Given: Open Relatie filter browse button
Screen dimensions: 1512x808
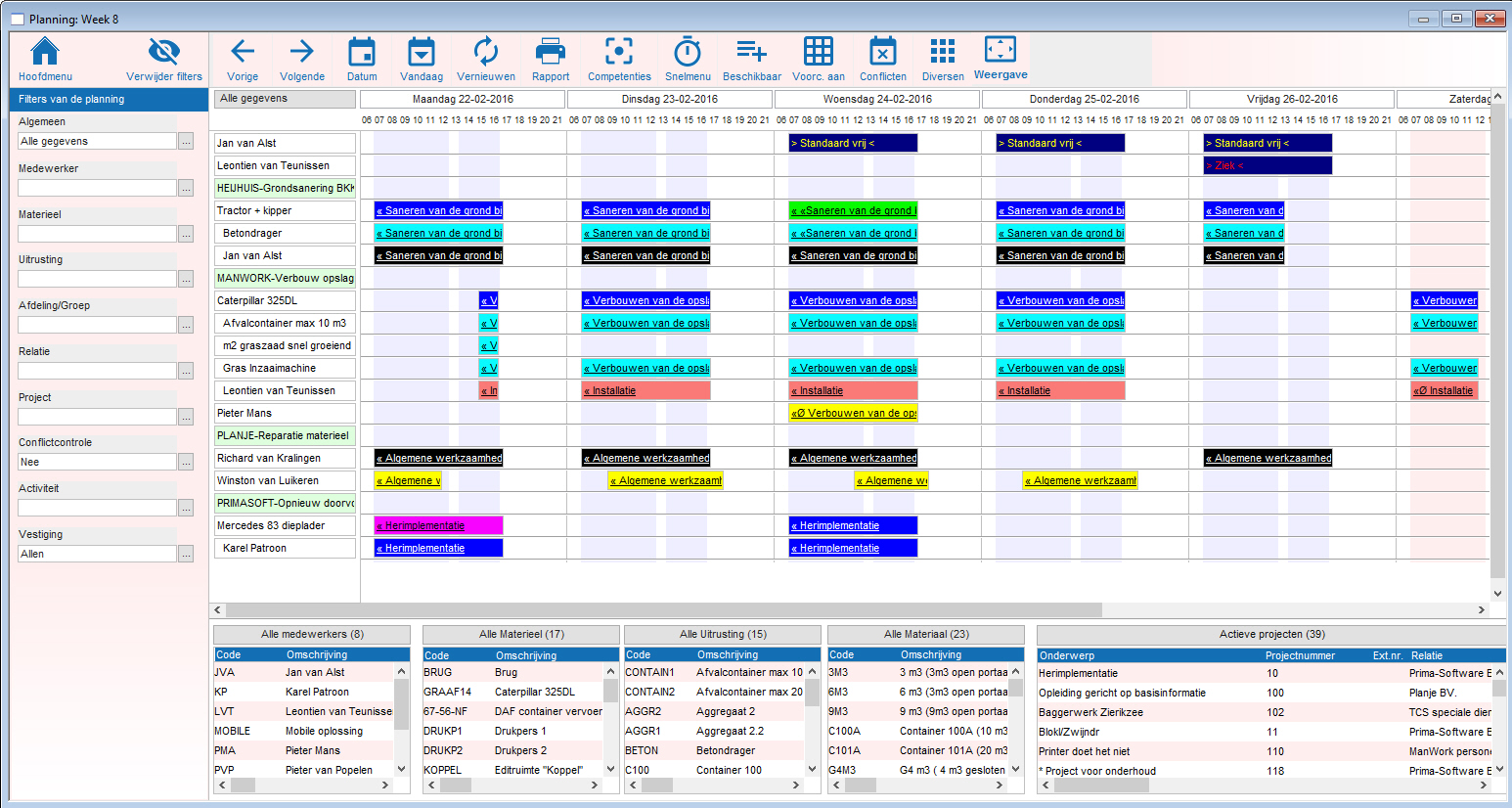Looking at the screenshot, I should [x=186, y=371].
